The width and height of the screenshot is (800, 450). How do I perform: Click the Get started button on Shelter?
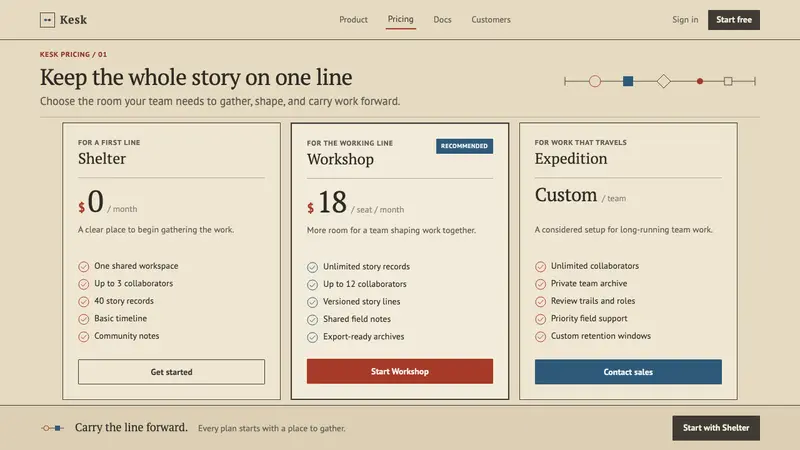pyautogui.click(x=171, y=372)
